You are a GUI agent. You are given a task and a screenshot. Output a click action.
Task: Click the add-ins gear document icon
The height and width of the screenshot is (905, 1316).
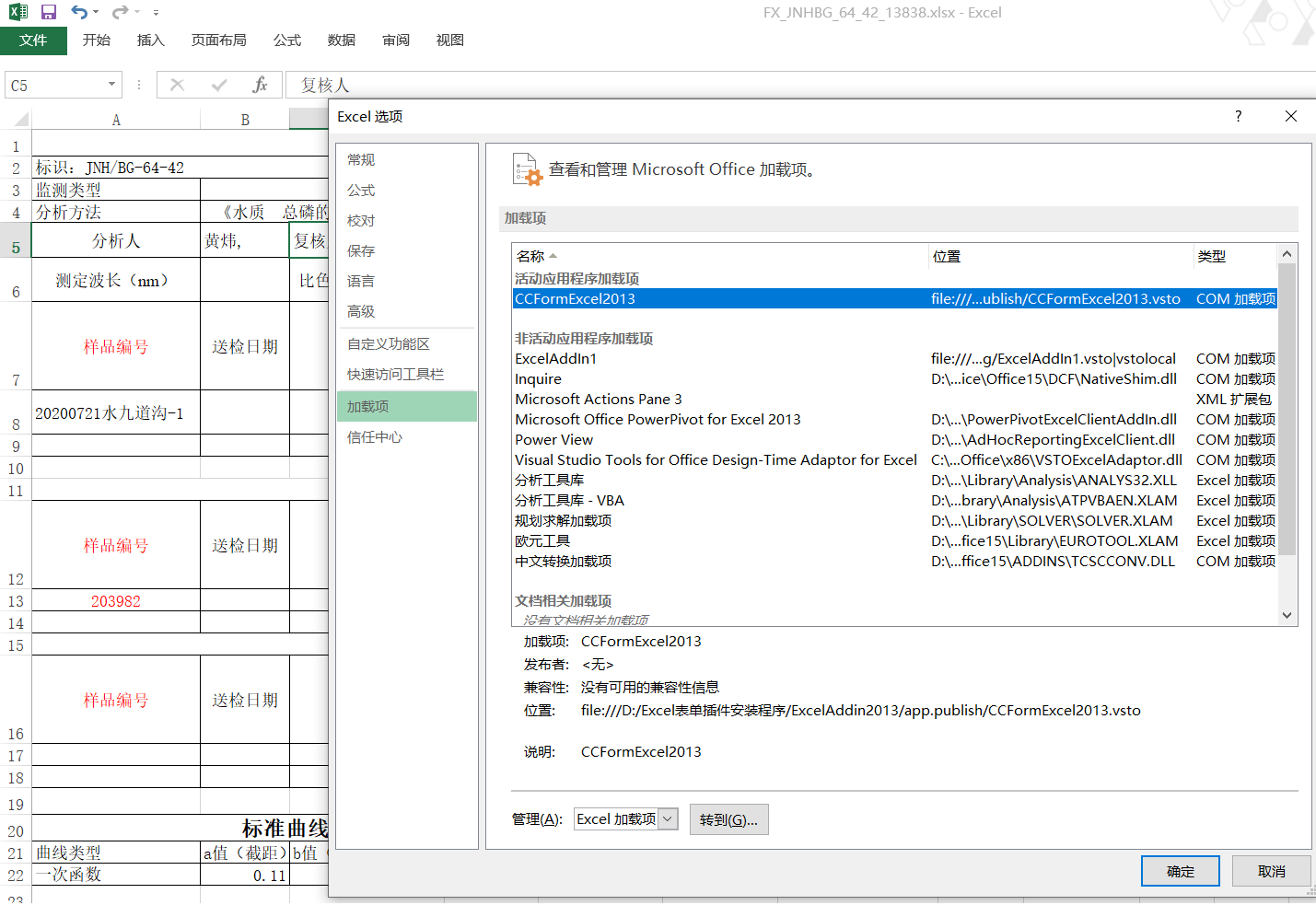[x=527, y=169]
